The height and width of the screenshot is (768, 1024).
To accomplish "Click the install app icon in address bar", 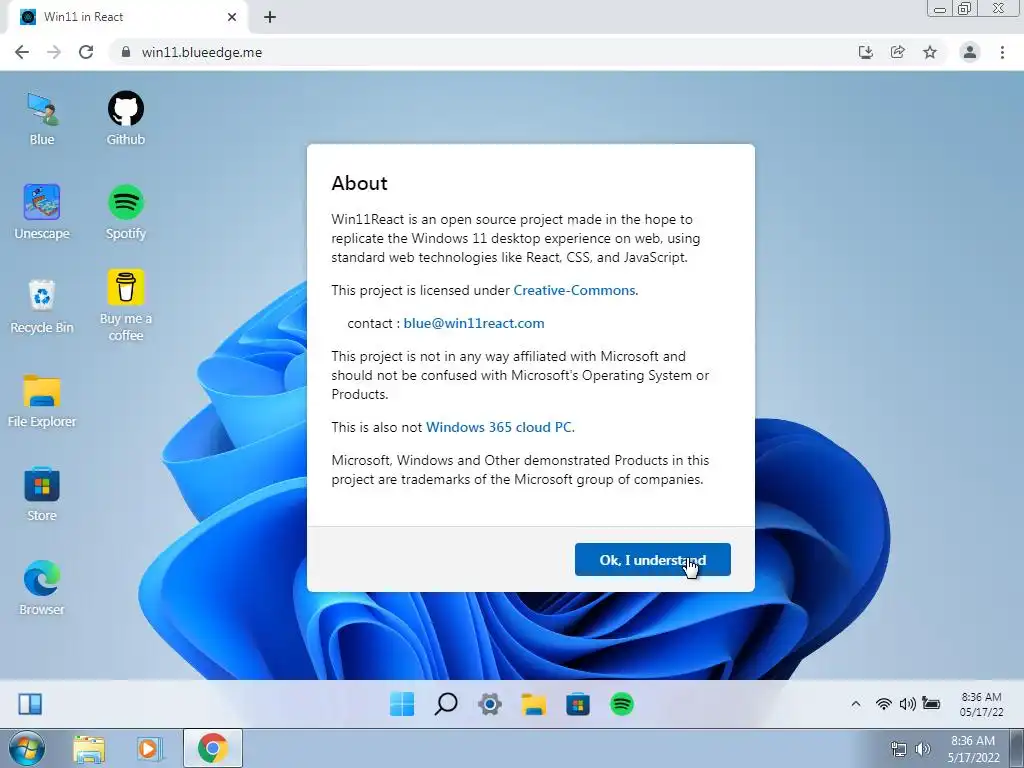I will point(865,52).
